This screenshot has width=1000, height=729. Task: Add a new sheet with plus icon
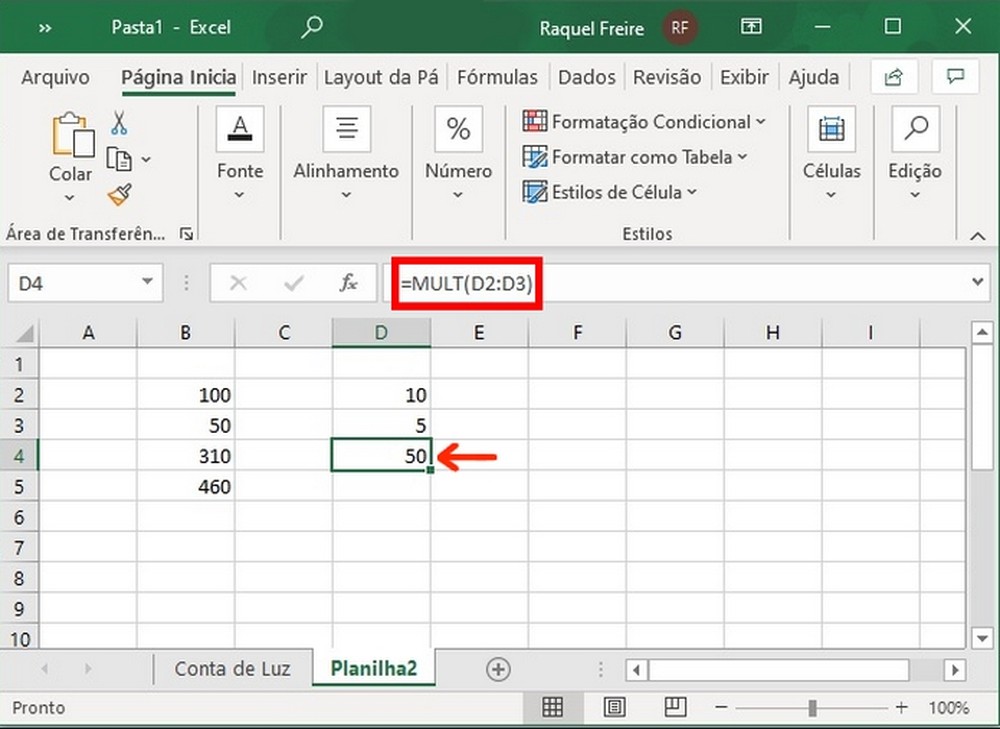coord(498,669)
